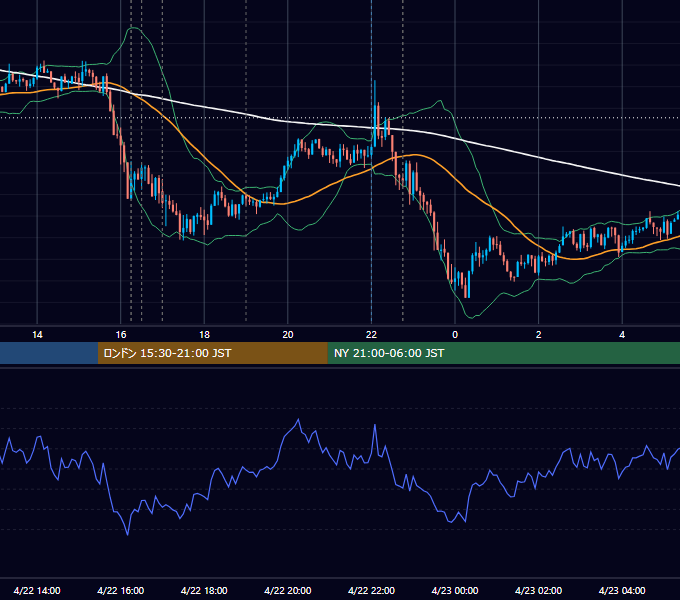Click the 4/22 14:00 time label

pos(37,590)
